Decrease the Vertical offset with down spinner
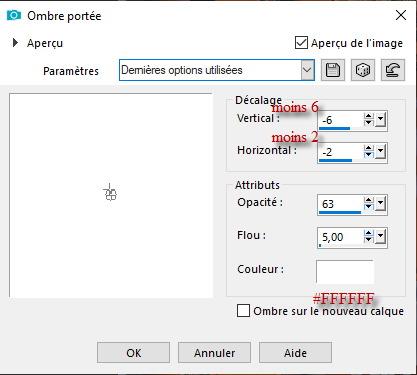 pos(368,123)
